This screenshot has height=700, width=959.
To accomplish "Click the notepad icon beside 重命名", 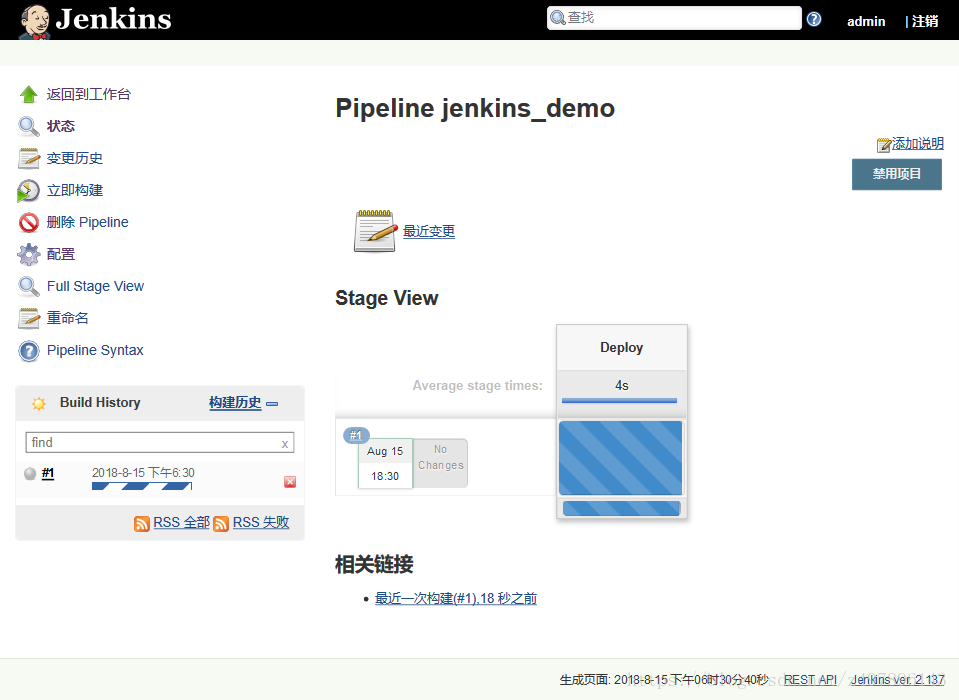I will click(x=28, y=319).
